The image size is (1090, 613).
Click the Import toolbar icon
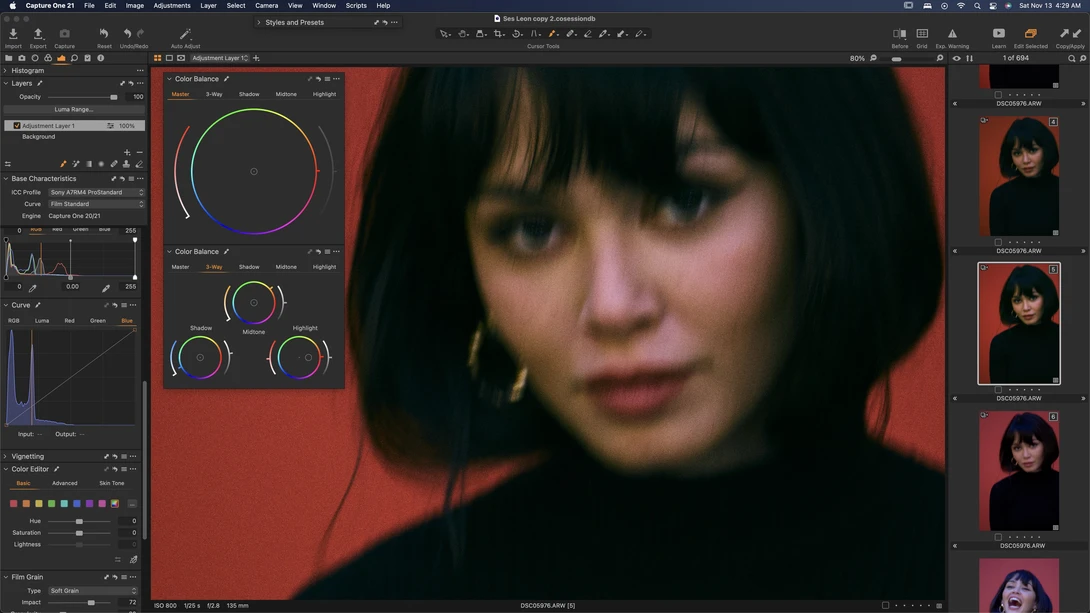(x=13, y=33)
